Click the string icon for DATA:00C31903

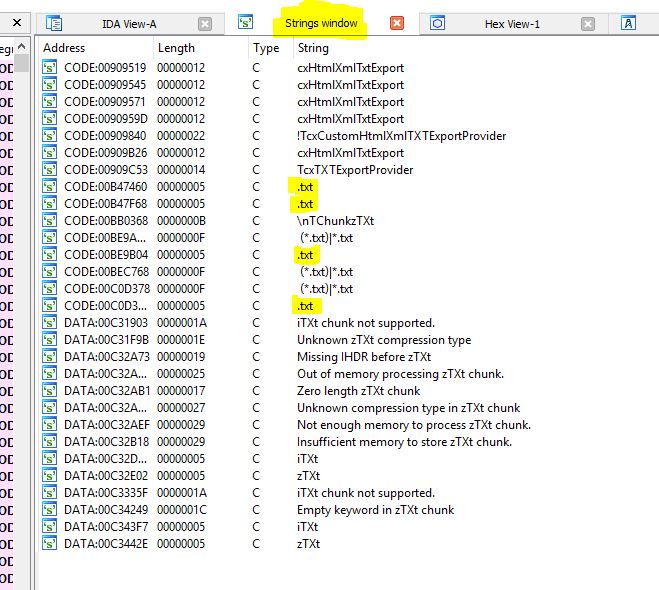coord(50,323)
